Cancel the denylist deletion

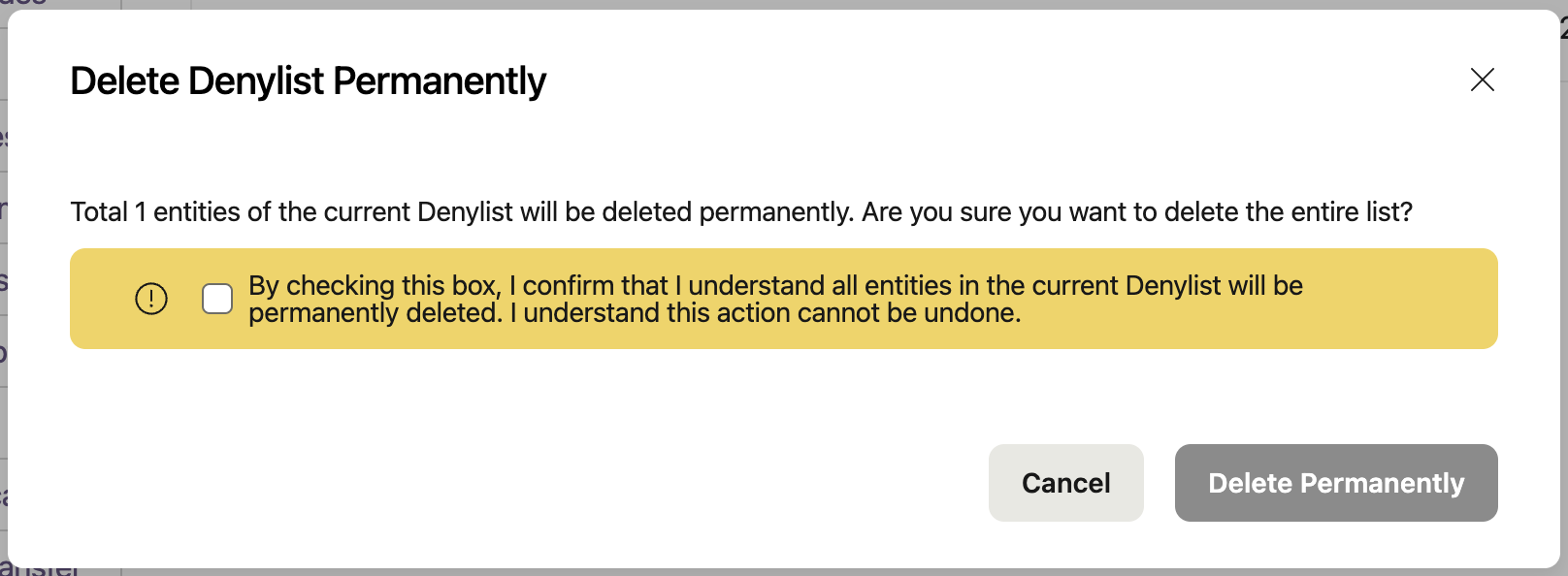[x=1065, y=483]
